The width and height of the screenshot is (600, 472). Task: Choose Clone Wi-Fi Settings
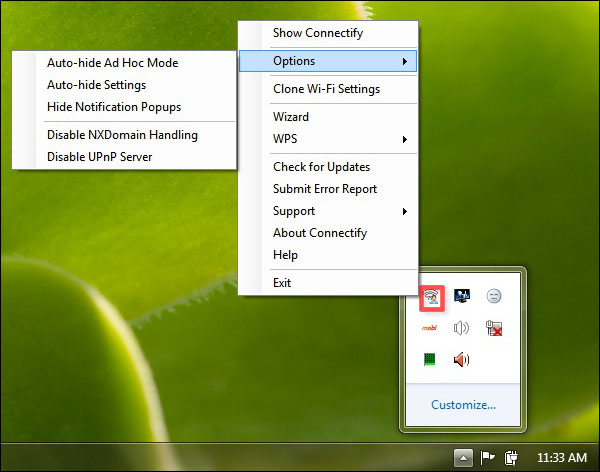(328, 89)
